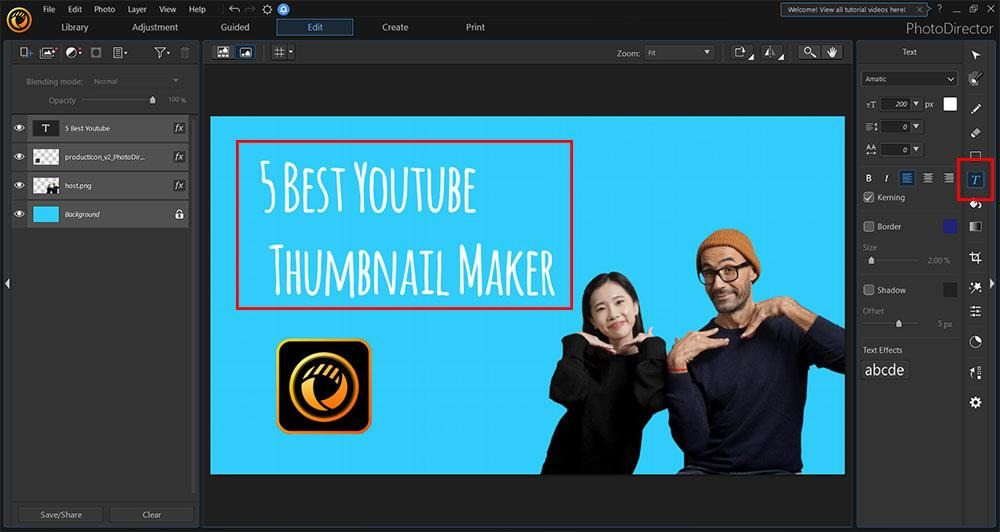Click the Clear button
This screenshot has height=532, width=1000.
[152, 514]
